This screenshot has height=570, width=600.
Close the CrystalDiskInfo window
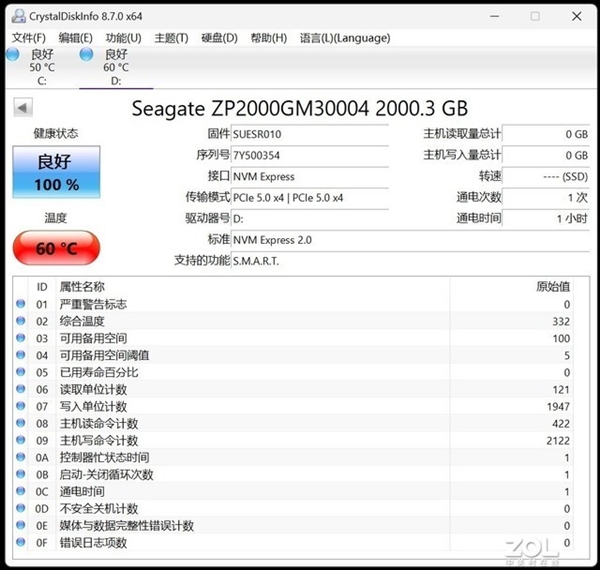tap(577, 16)
